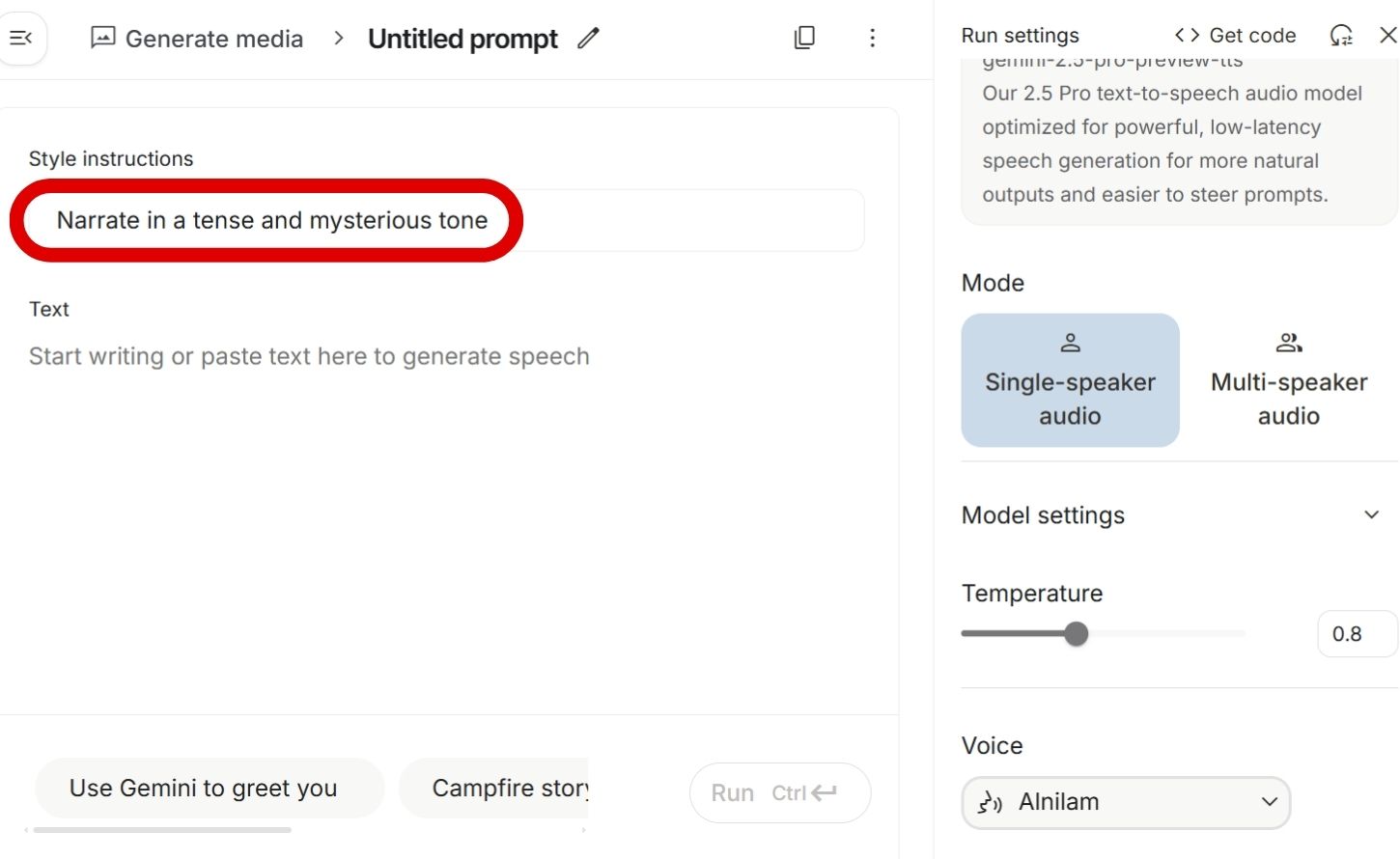
Task: Open the Alnilam voice dropdown
Action: pyautogui.click(x=1126, y=802)
